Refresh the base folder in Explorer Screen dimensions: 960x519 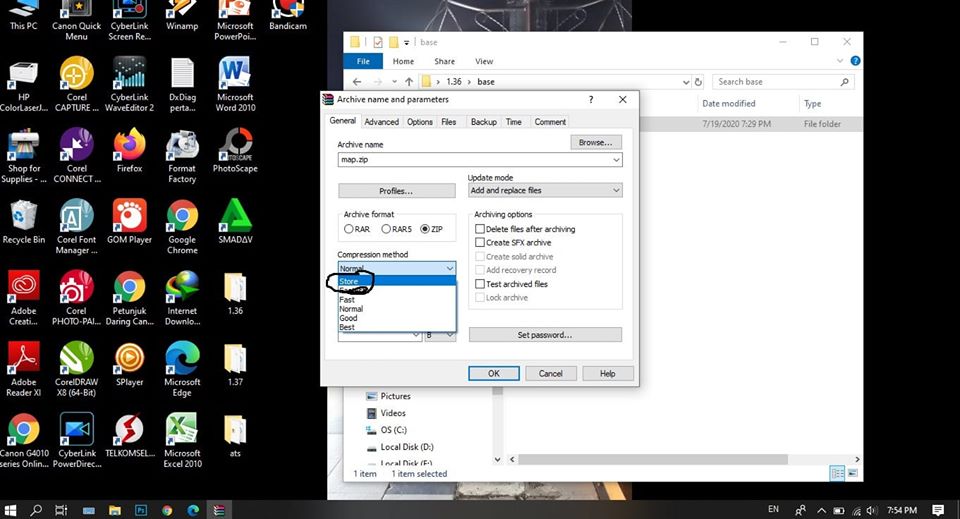pyautogui.click(x=698, y=81)
